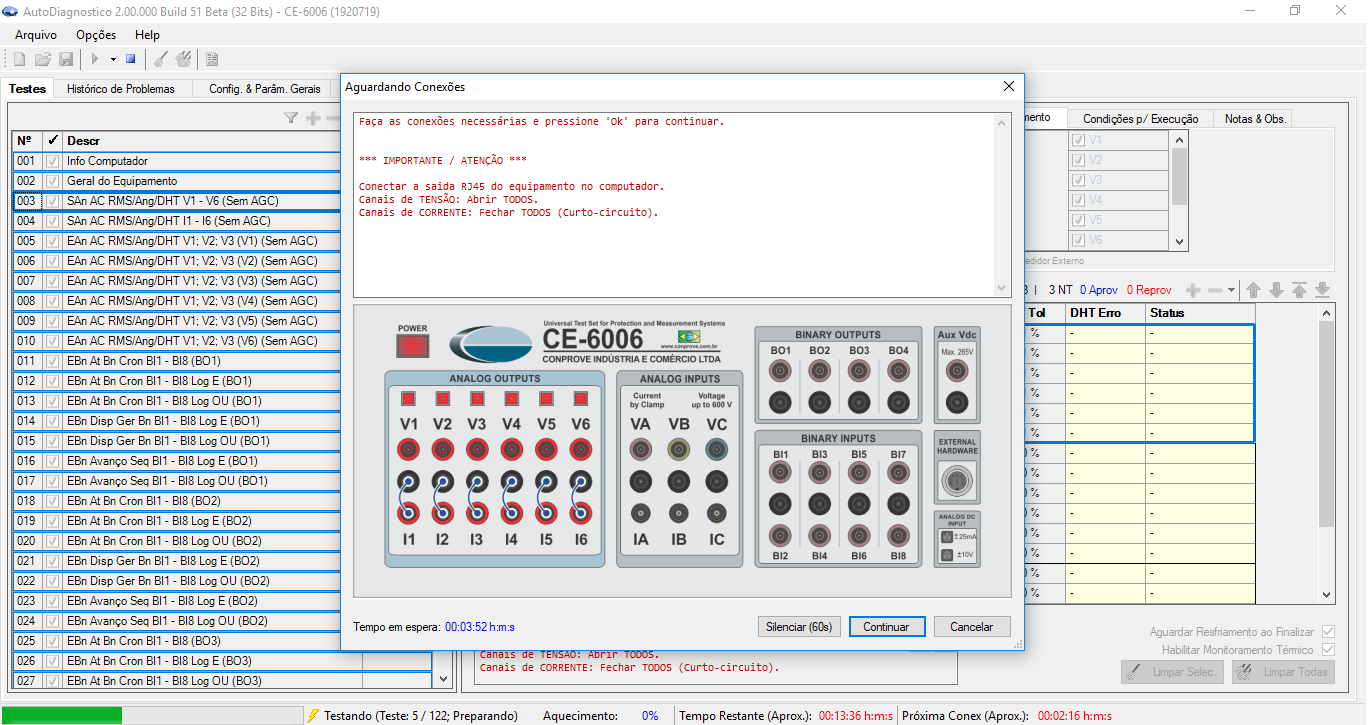Click scroll down arrow of test list

point(444,679)
